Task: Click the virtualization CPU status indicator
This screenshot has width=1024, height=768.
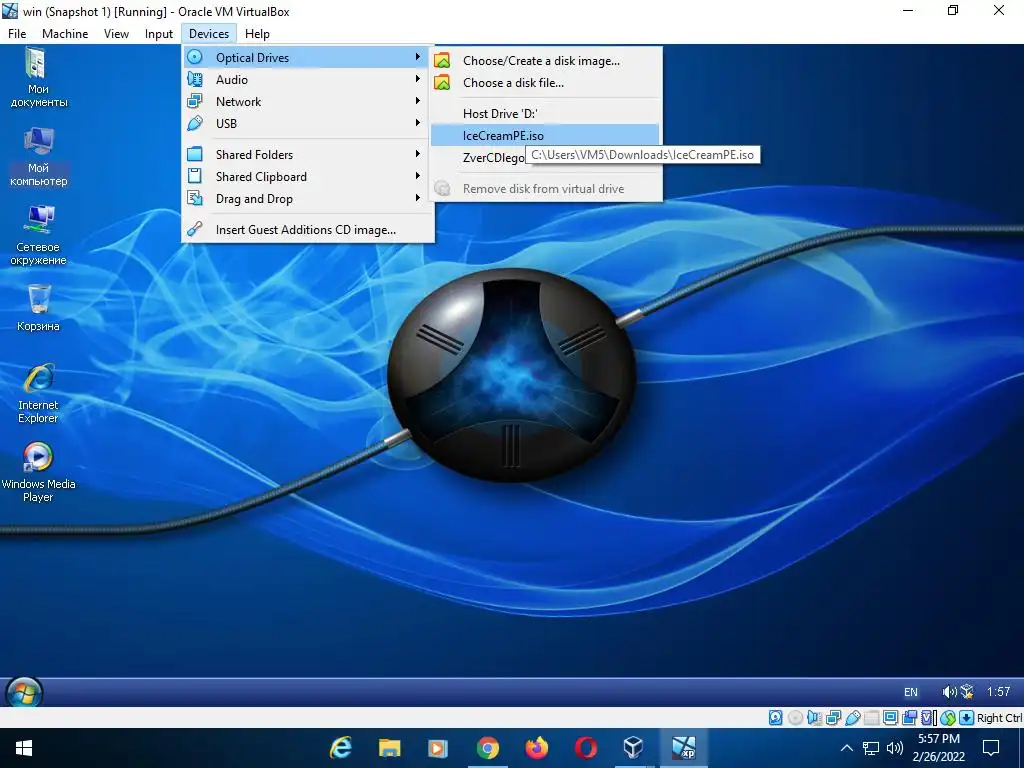Action: [x=929, y=718]
